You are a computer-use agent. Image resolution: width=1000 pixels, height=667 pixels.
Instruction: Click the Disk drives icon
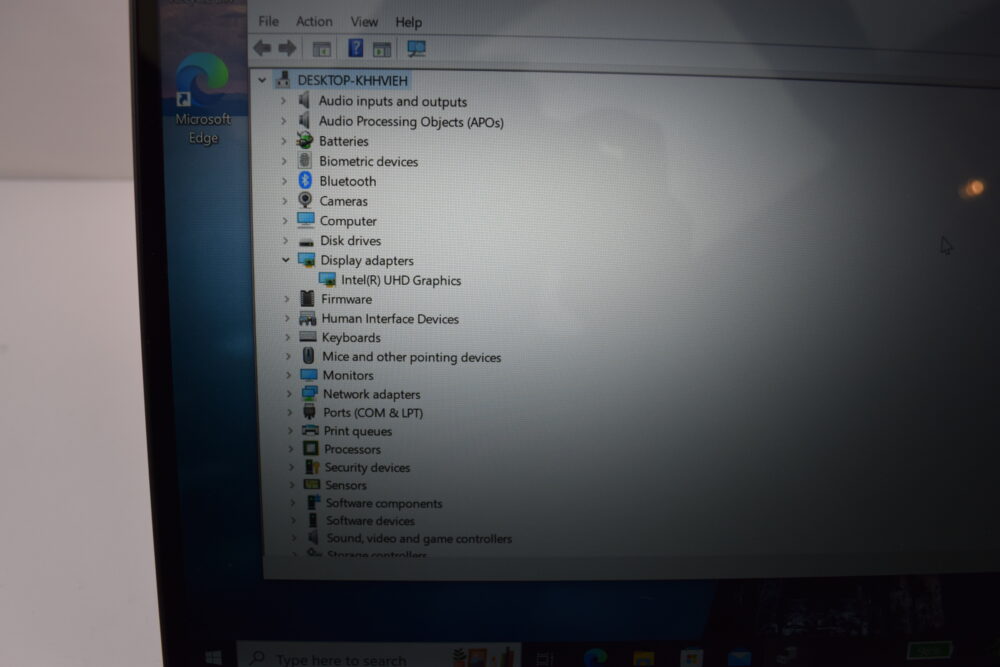[306, 241]
